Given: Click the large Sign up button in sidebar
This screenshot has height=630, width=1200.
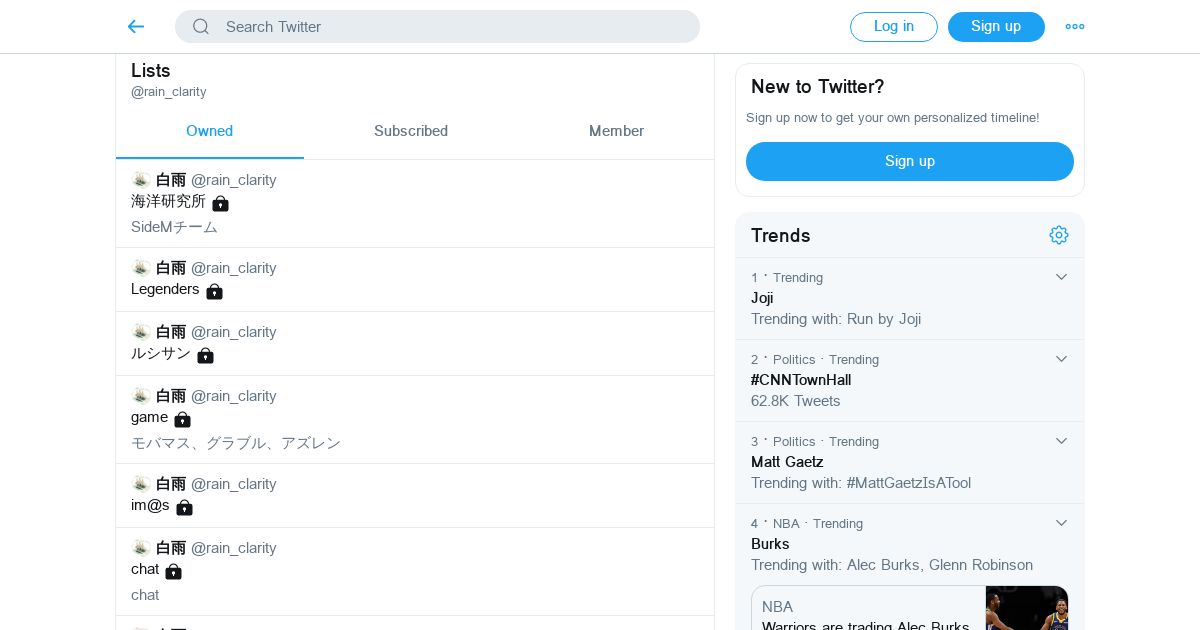Looking at the screenshot, I should 909,161.
